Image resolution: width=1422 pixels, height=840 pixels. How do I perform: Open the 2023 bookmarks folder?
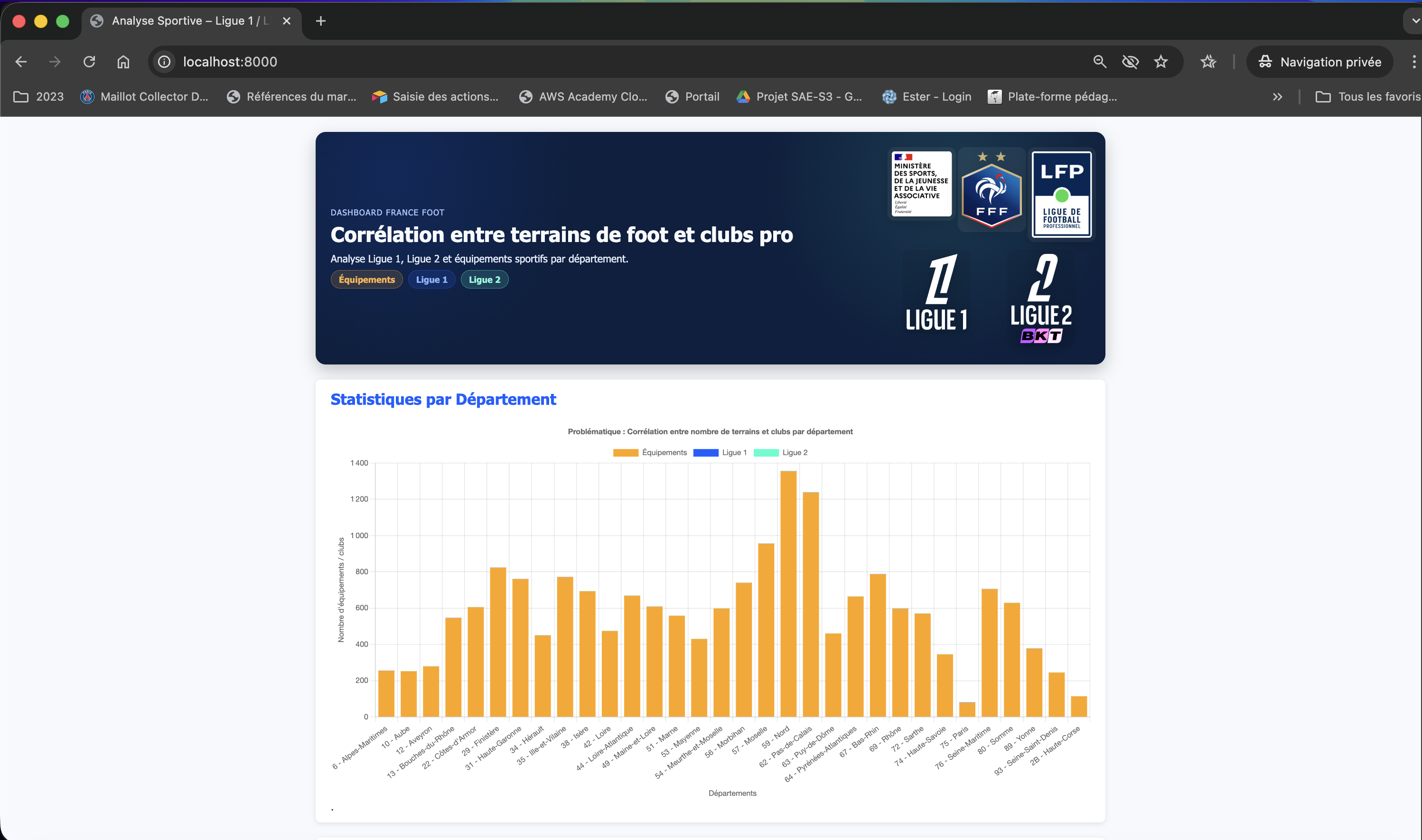click(x=38, y=97)
